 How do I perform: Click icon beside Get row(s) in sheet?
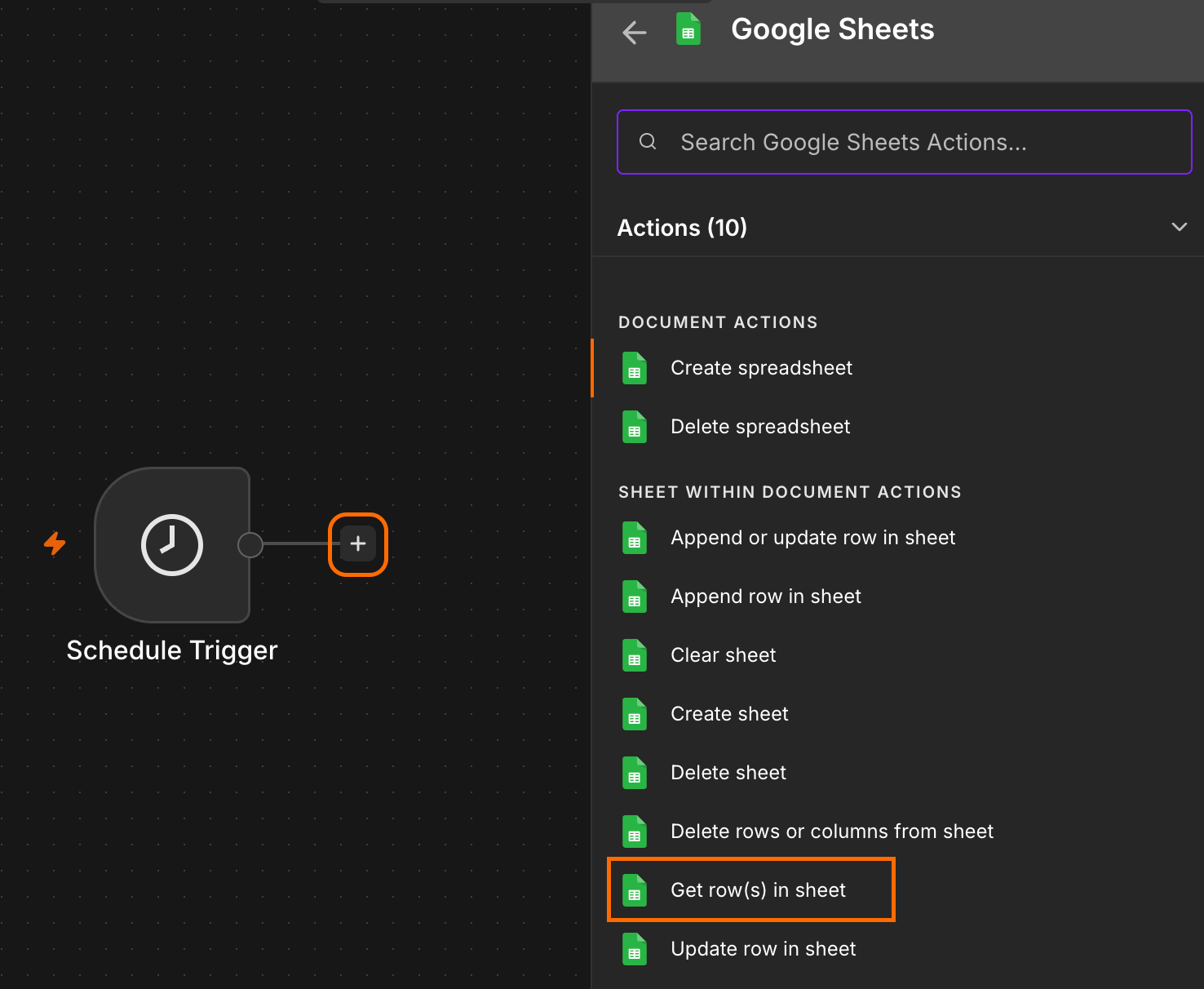(635, 890)
